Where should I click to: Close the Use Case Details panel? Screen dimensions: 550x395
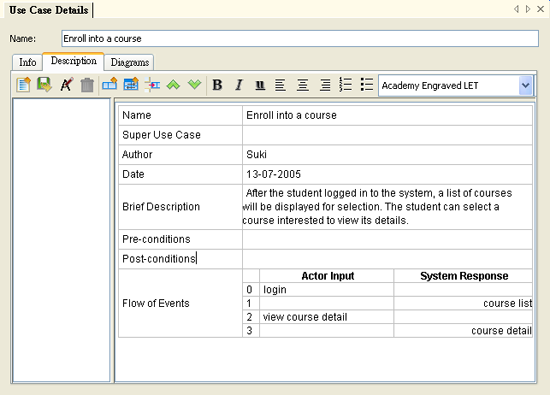tap(541, 9)
